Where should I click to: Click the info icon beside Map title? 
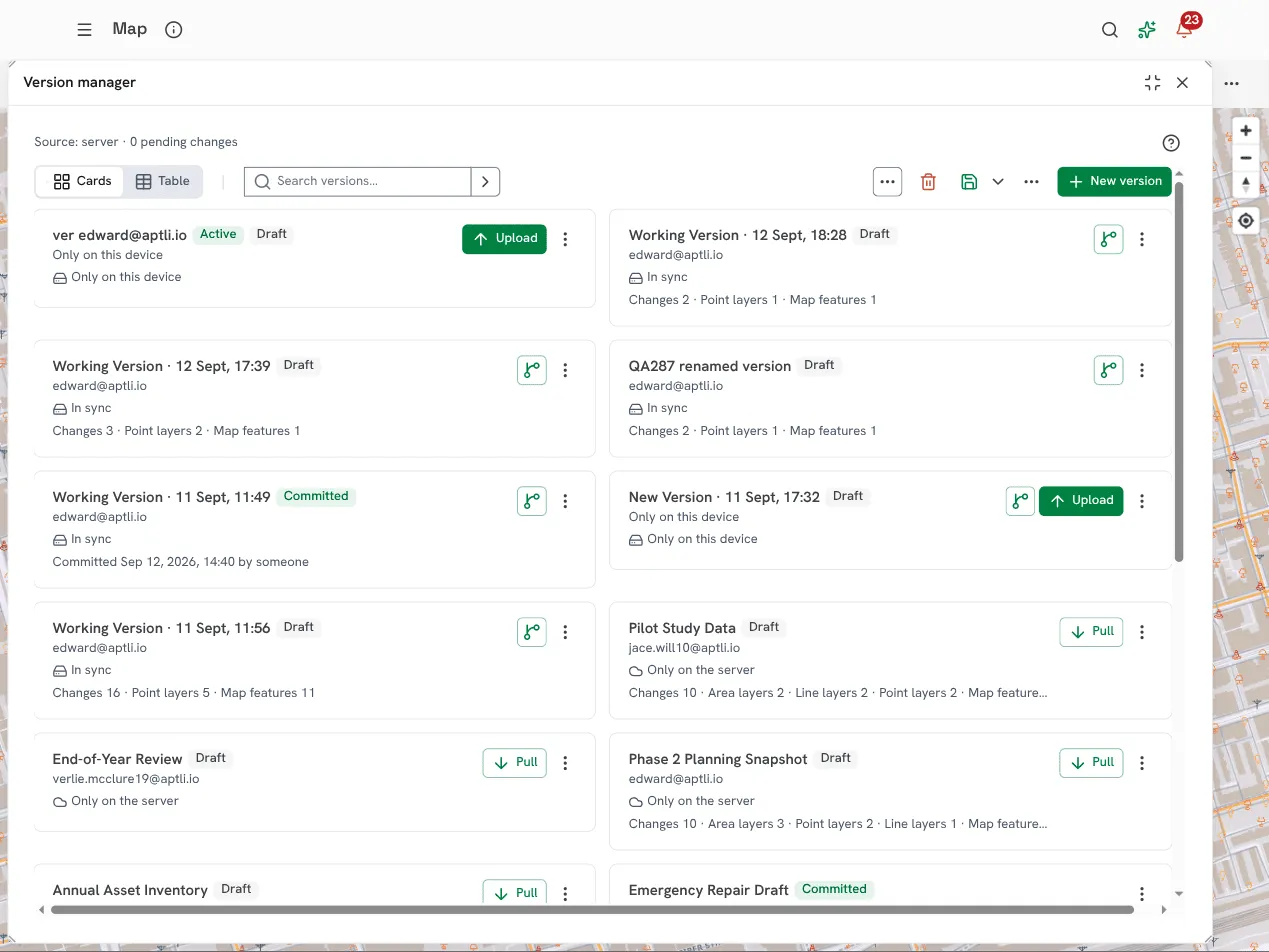[x=174, y=30]
